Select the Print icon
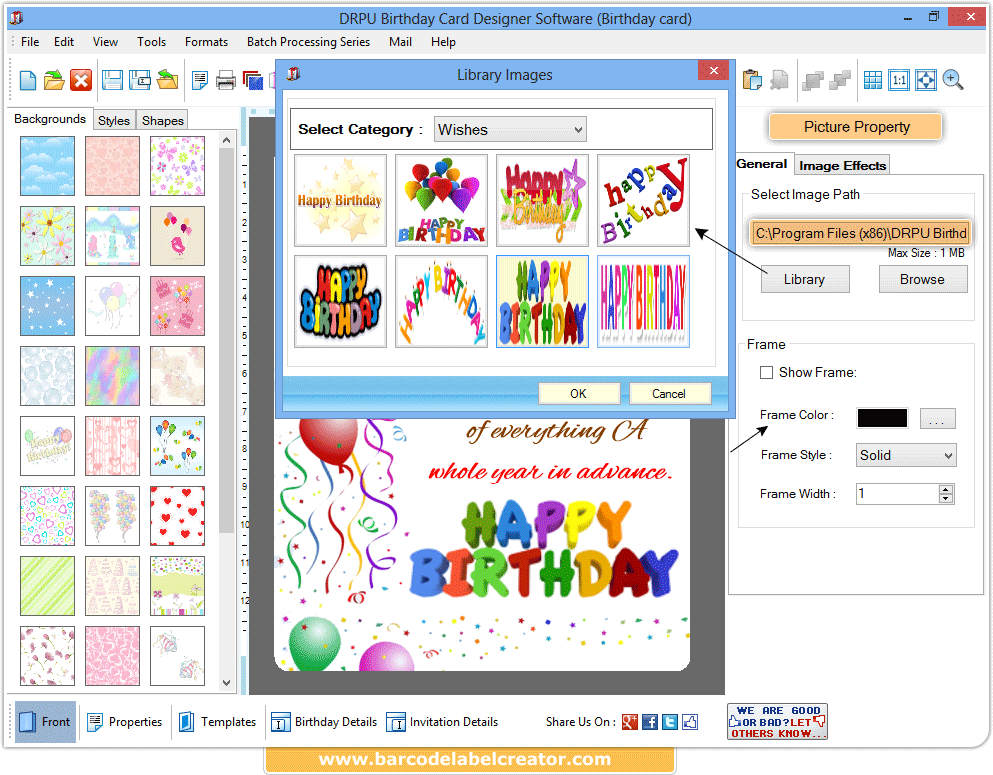 coord(226,80)
